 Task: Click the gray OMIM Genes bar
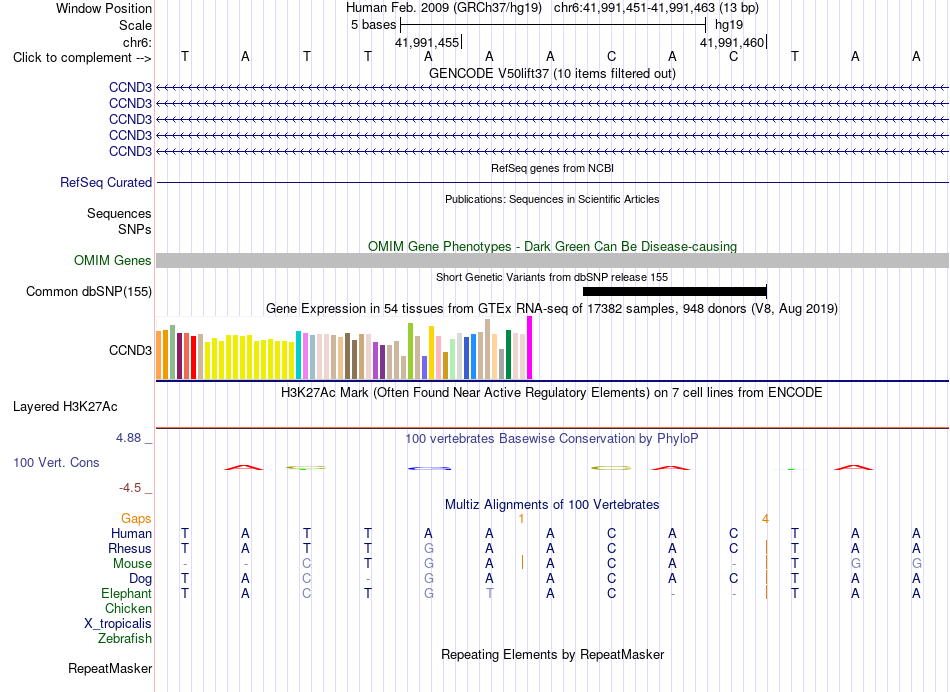pos(553,261)
